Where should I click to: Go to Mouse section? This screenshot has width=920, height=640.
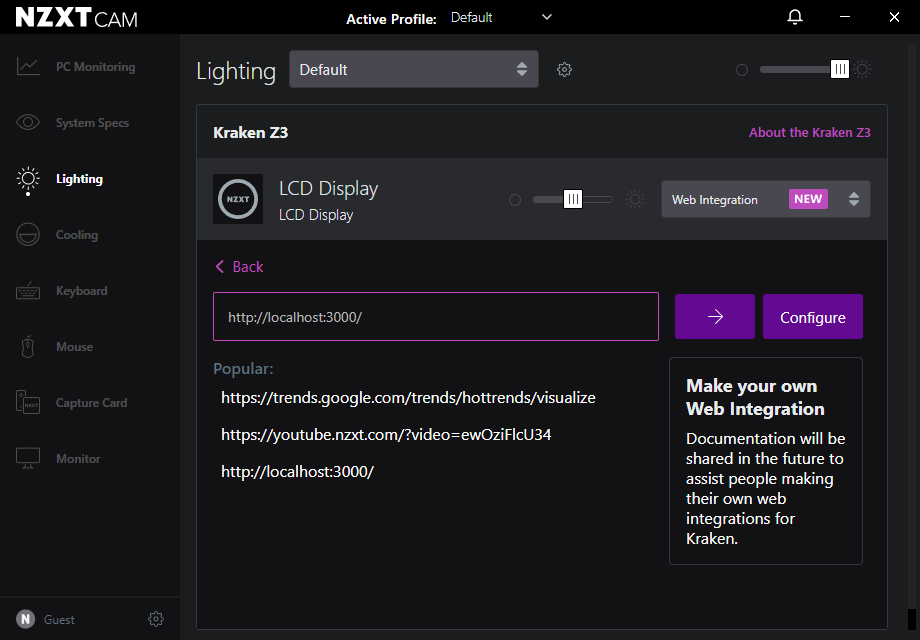75,347
